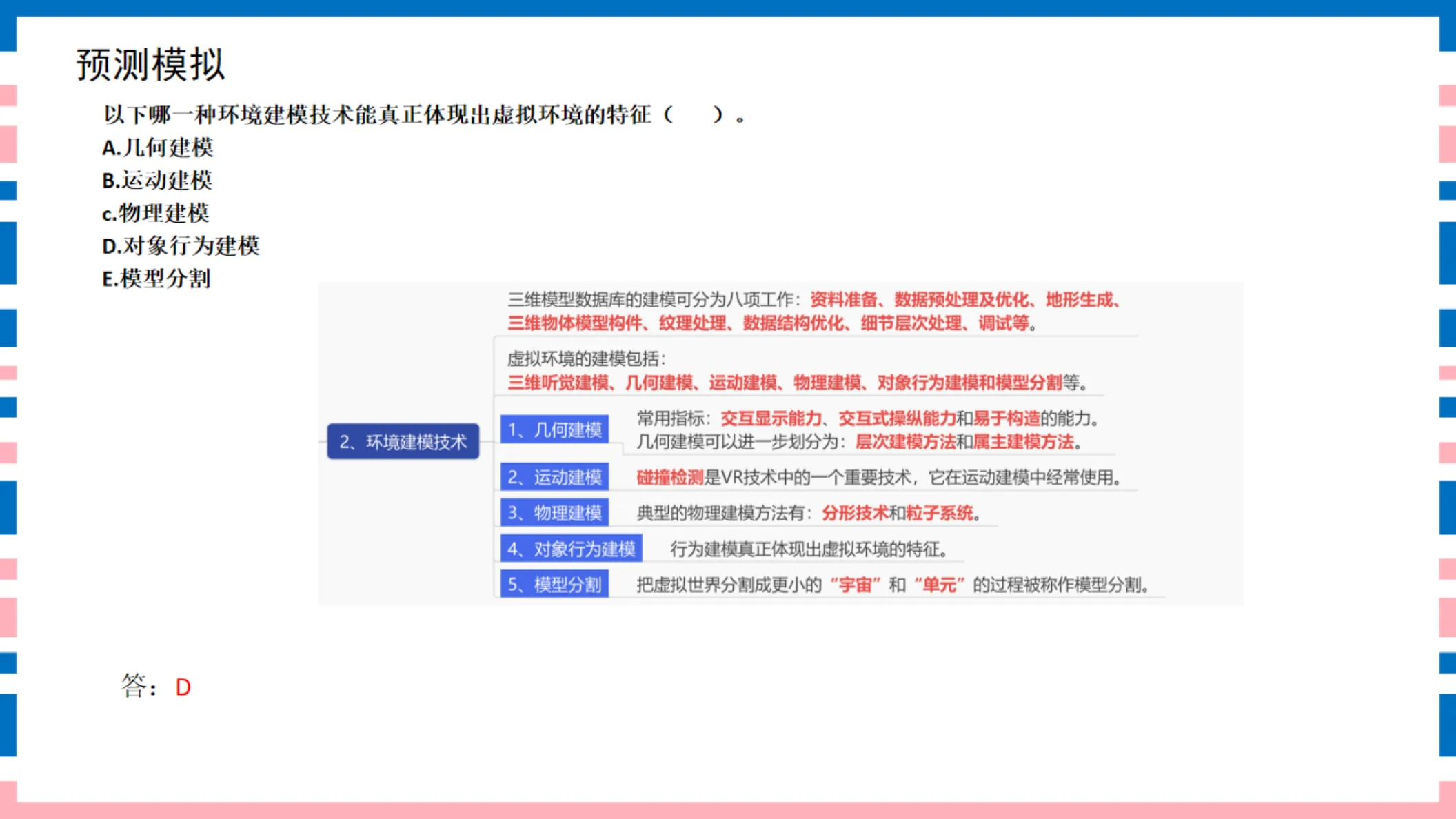Click the text 三维模型数据库的建模可分为八项工作

[650, 300]
